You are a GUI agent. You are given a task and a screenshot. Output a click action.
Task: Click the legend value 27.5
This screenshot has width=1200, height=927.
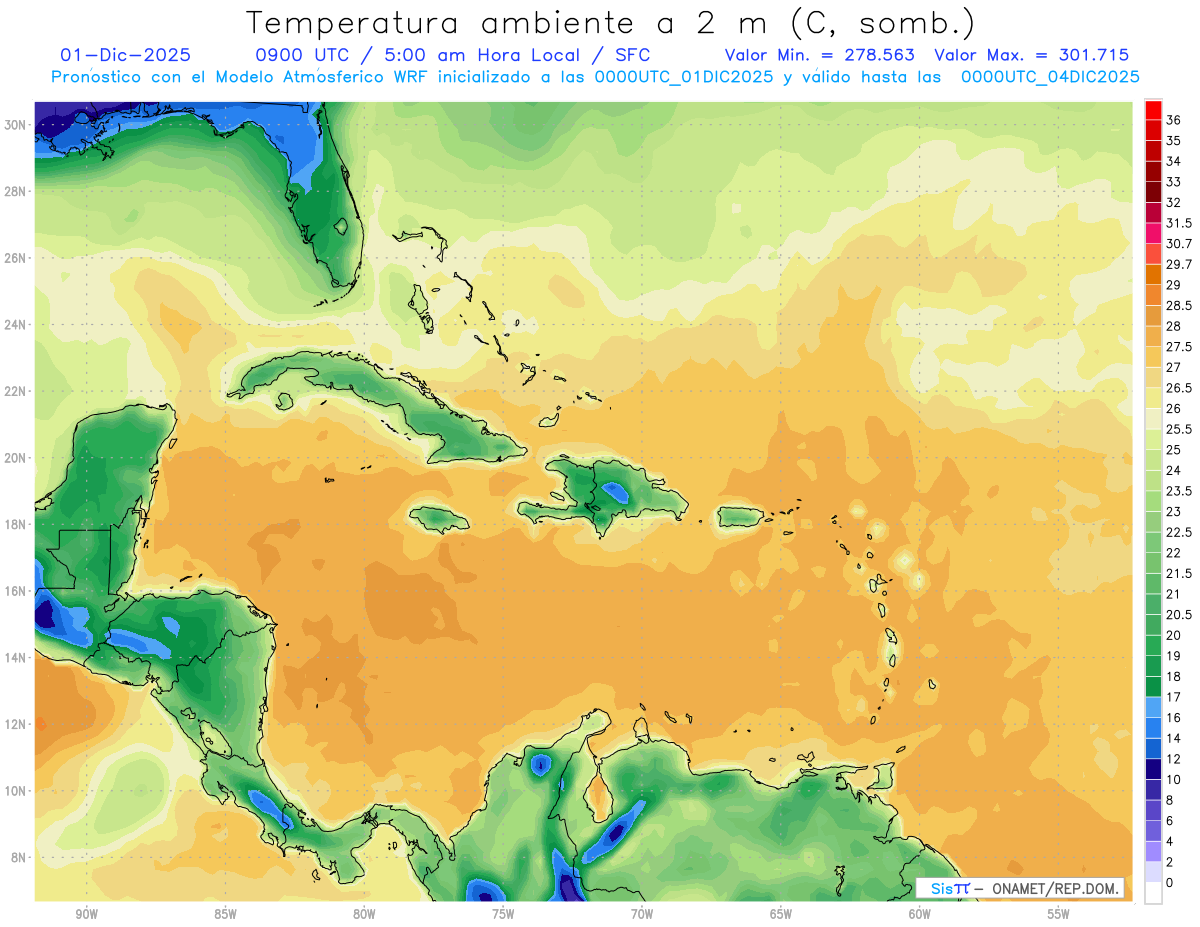1179,346
